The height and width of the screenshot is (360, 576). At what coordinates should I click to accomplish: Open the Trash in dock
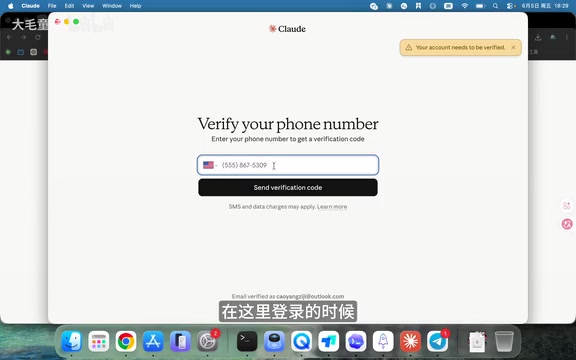[504, 341]
